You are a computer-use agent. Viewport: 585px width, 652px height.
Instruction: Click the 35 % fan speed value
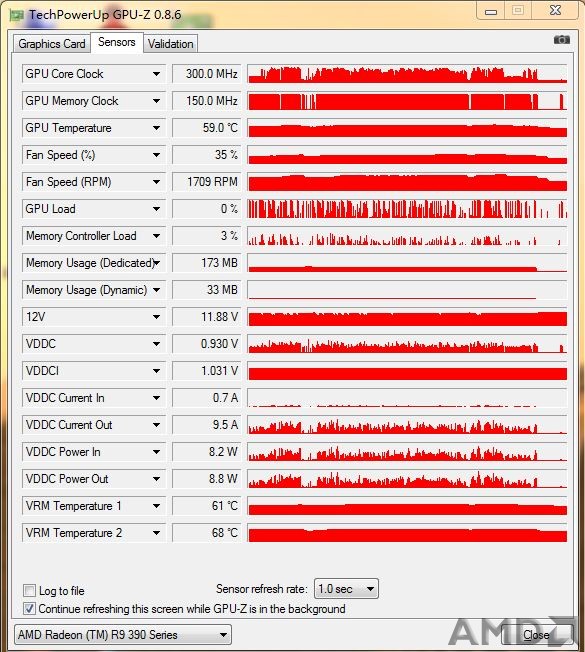pyautogui.click(x=207, y=155)
